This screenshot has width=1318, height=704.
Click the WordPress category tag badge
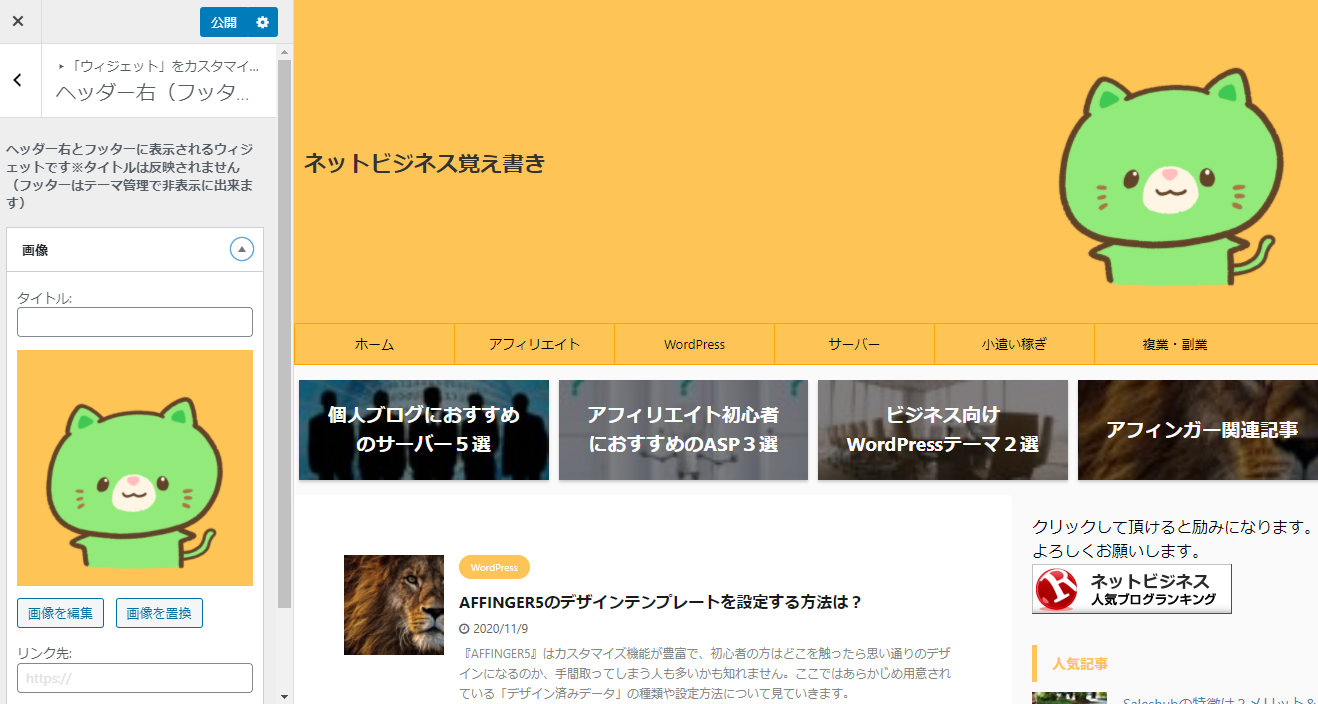[494, 567]
